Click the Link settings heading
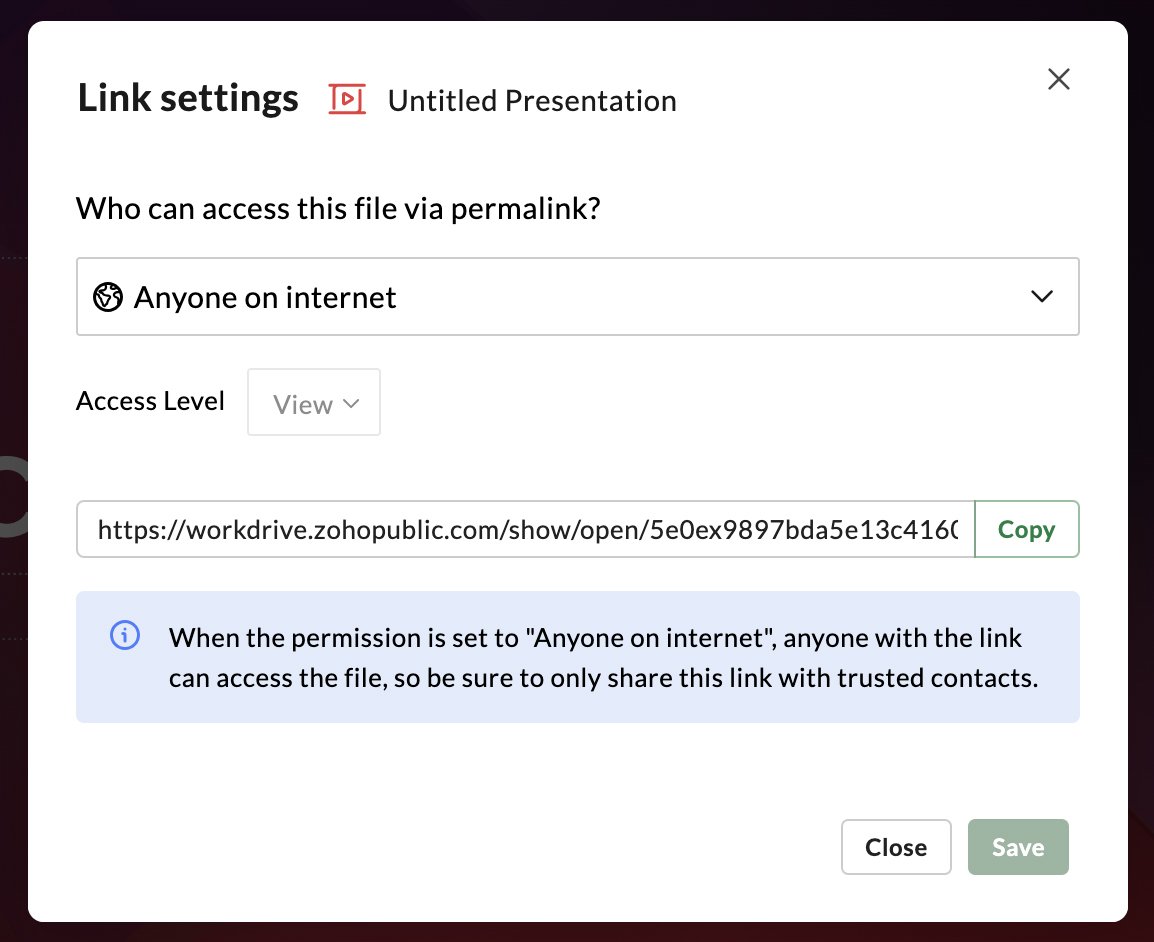 coord(188,99)
